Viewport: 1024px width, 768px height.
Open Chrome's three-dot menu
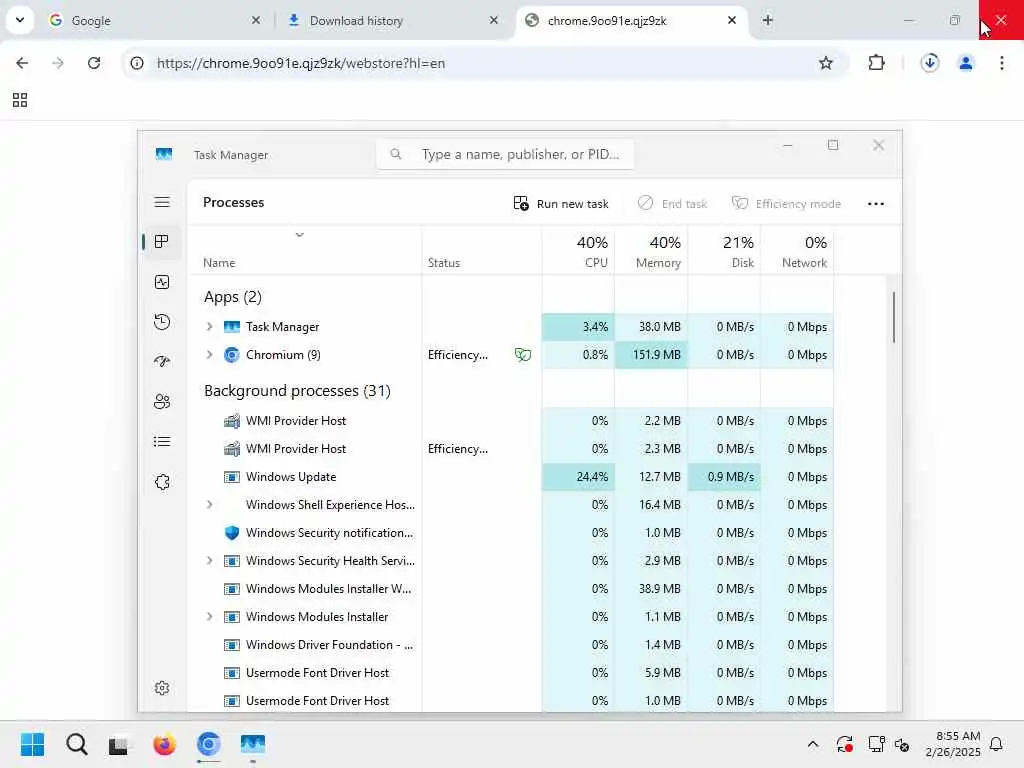(1002, 63)
